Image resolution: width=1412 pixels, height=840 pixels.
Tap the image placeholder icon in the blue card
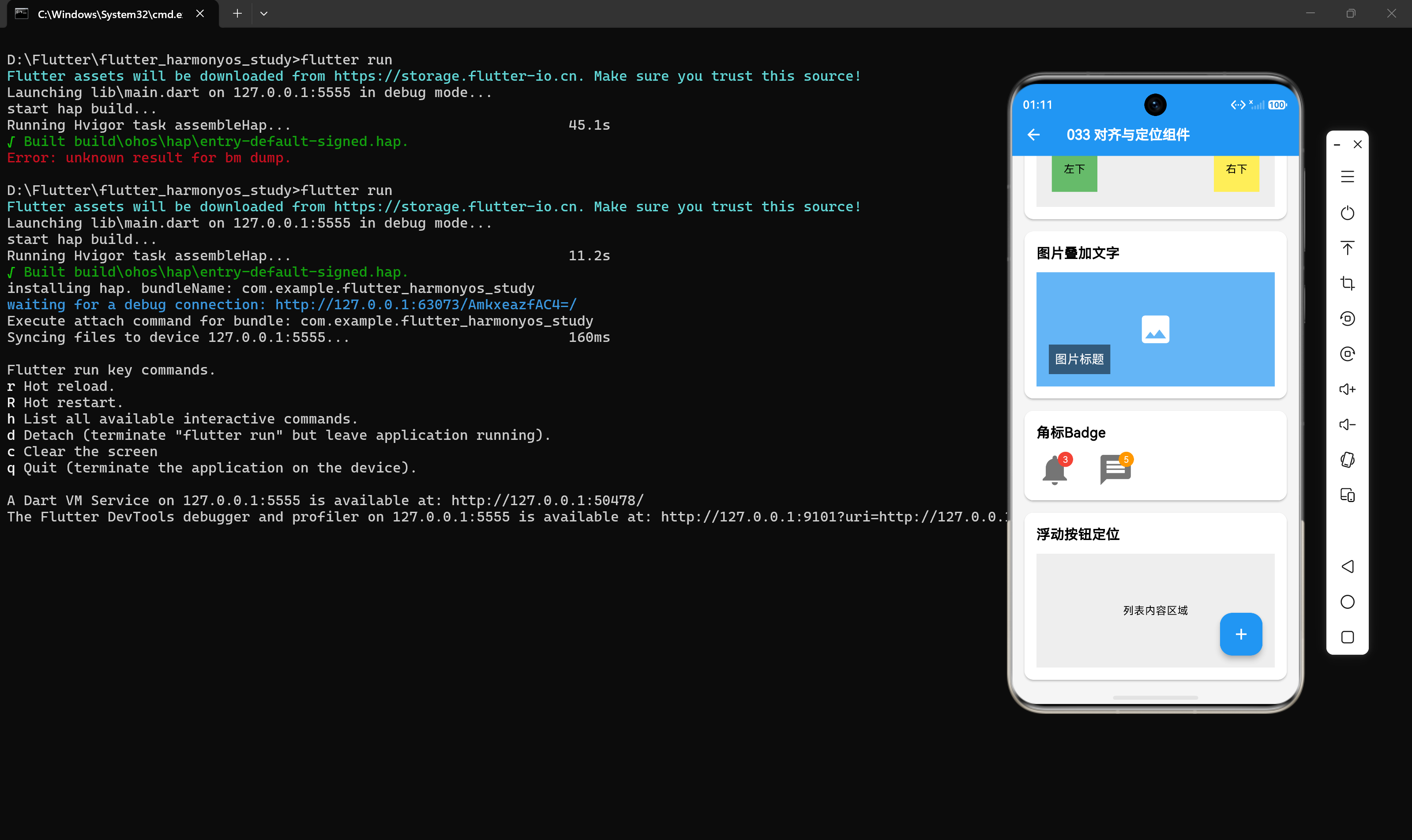[1155, 330]
